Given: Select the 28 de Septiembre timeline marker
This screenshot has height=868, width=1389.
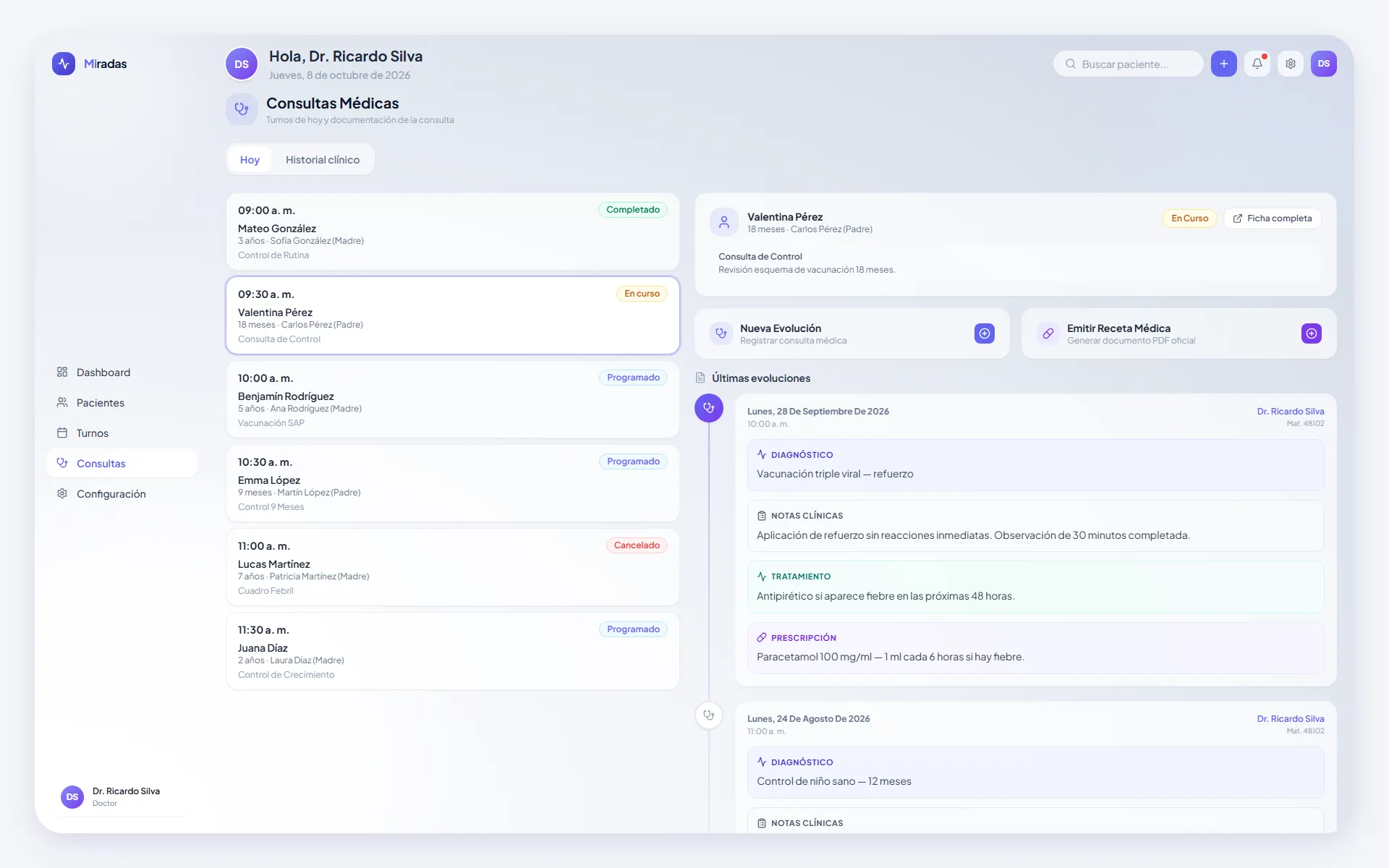Looking at the screenshot, I should [x=709, y=408].
